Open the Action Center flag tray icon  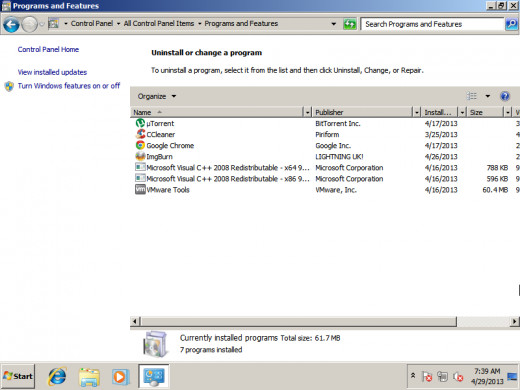[x=427, y=377]
